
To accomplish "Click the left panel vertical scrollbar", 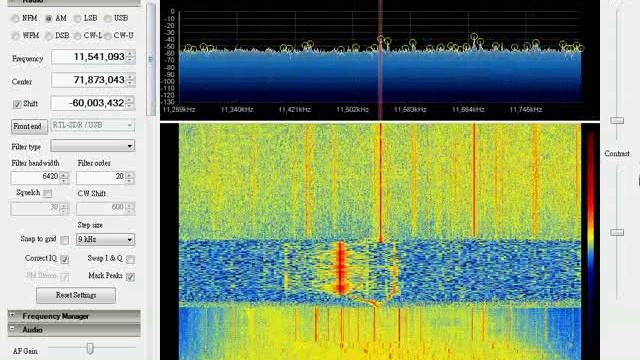I will (x=151, y=59).
